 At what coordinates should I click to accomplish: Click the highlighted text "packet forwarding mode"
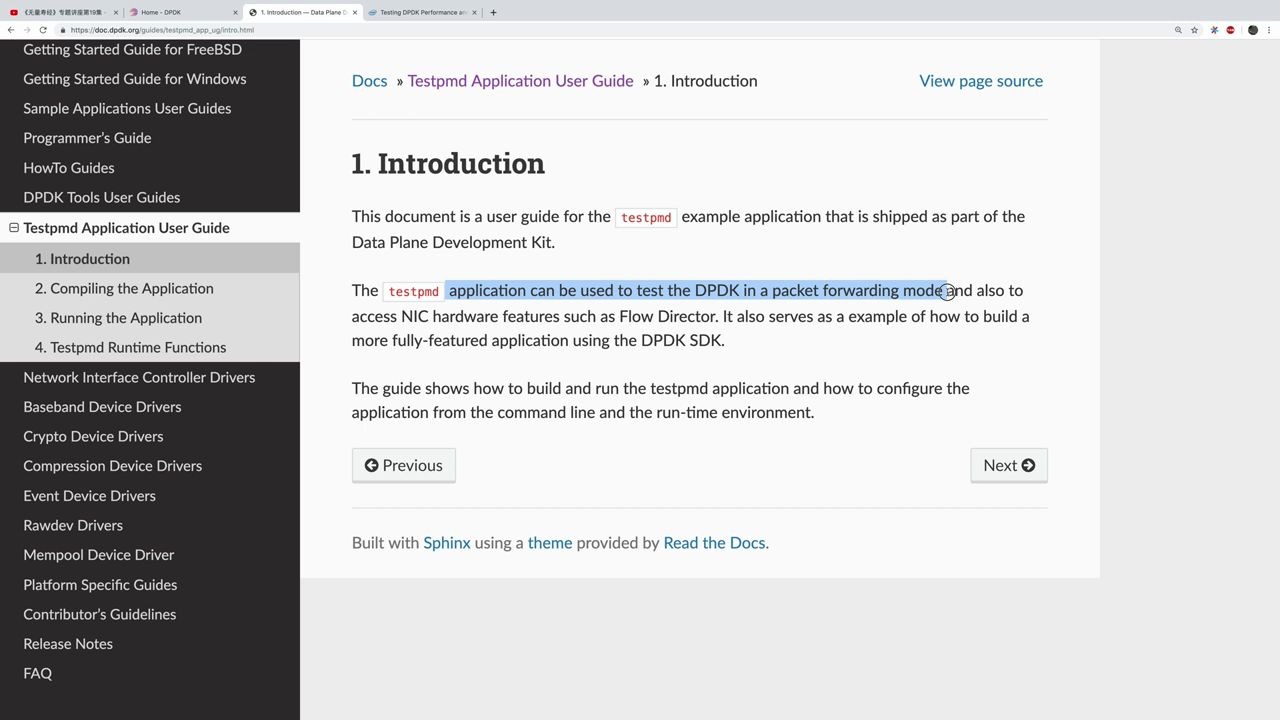(857, 291)
